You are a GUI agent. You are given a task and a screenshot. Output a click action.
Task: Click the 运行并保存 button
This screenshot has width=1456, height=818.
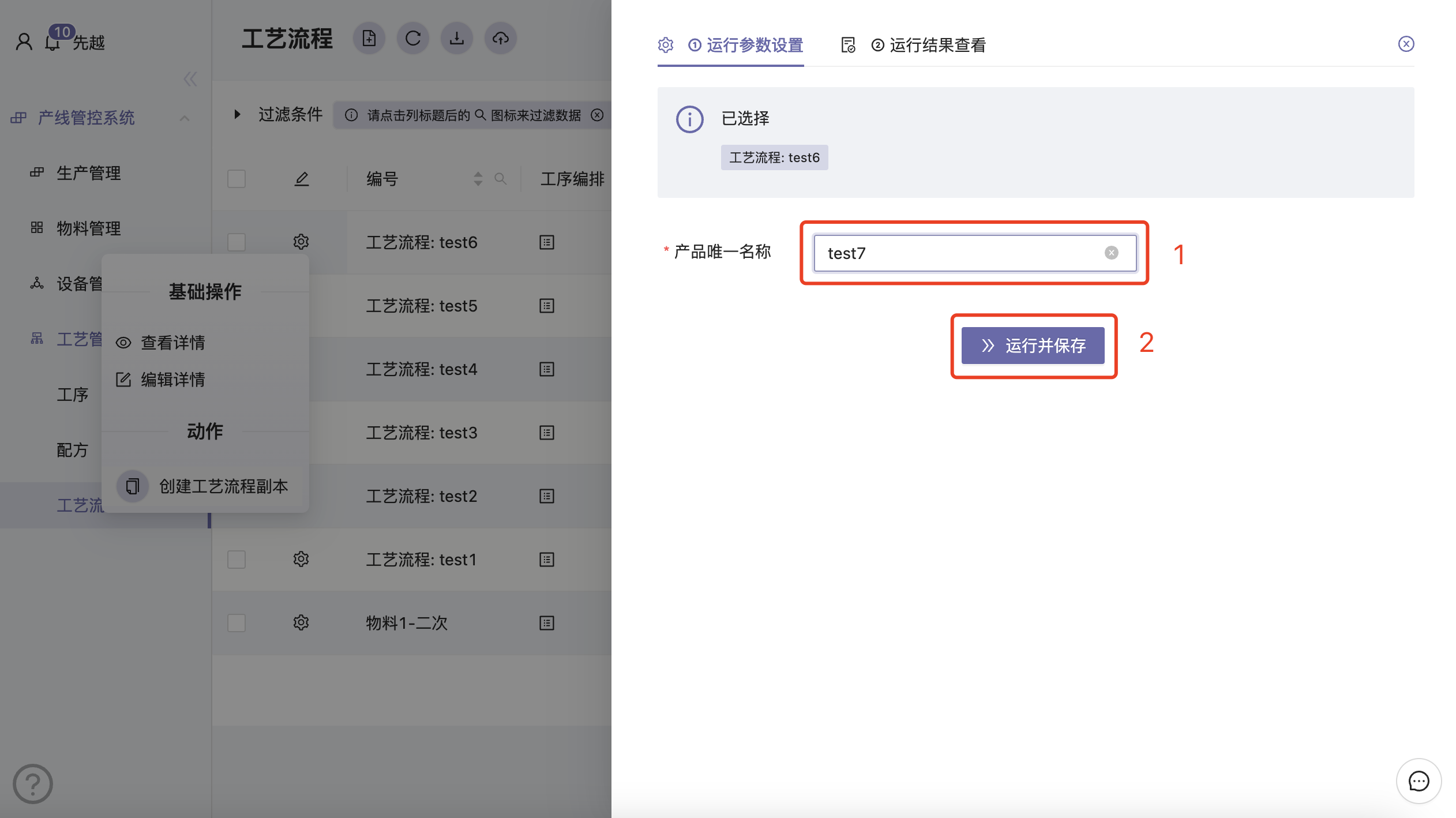pos(1033,346)
